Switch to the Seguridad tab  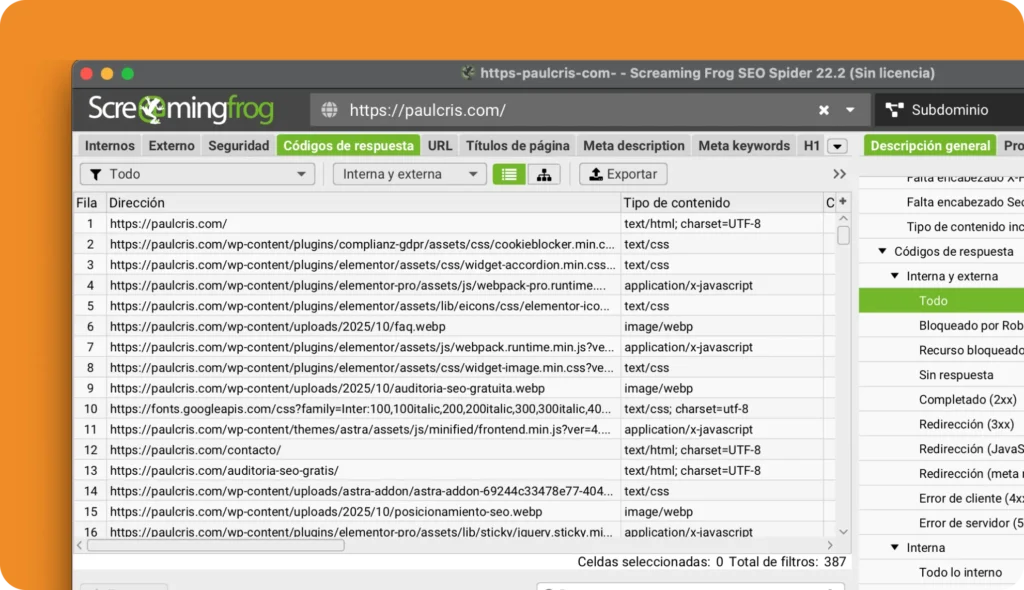[238, 146]
